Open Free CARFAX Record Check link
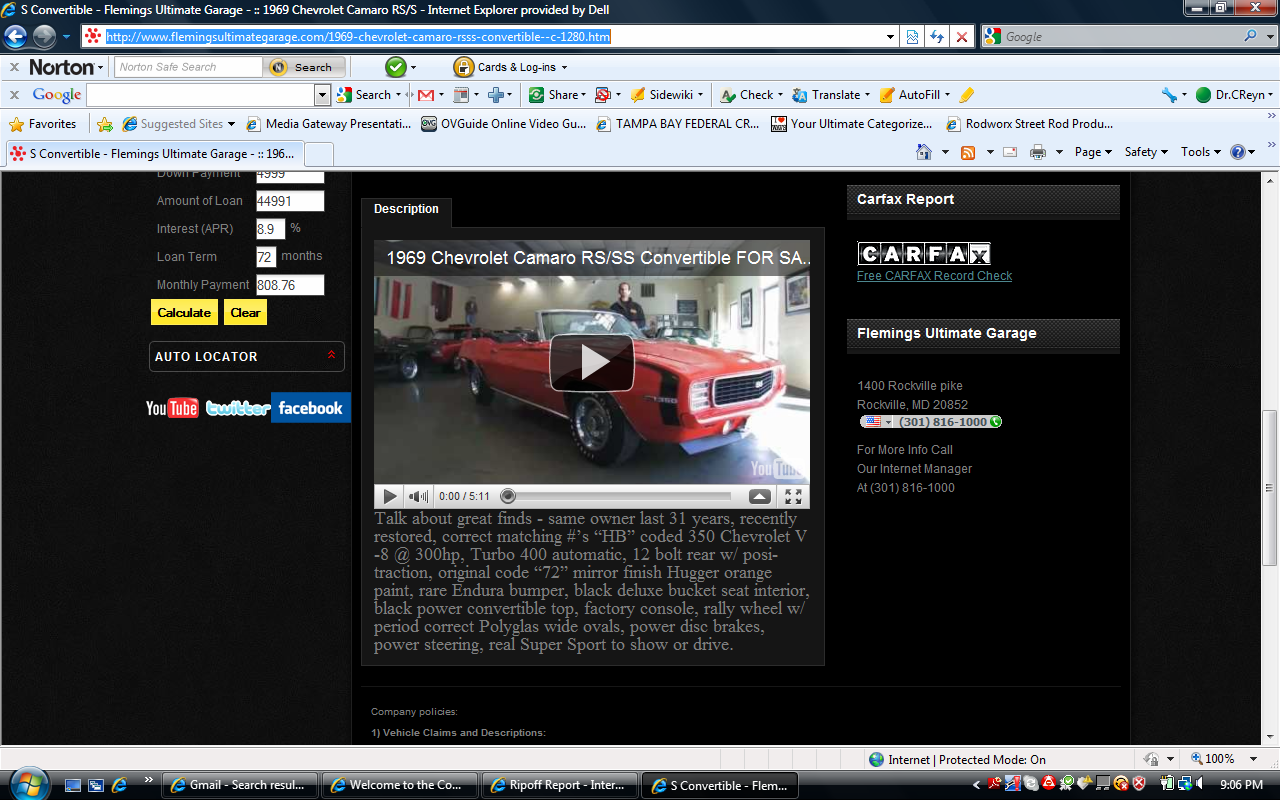Viewport: 1280px width, 800px height. (934, 276)
